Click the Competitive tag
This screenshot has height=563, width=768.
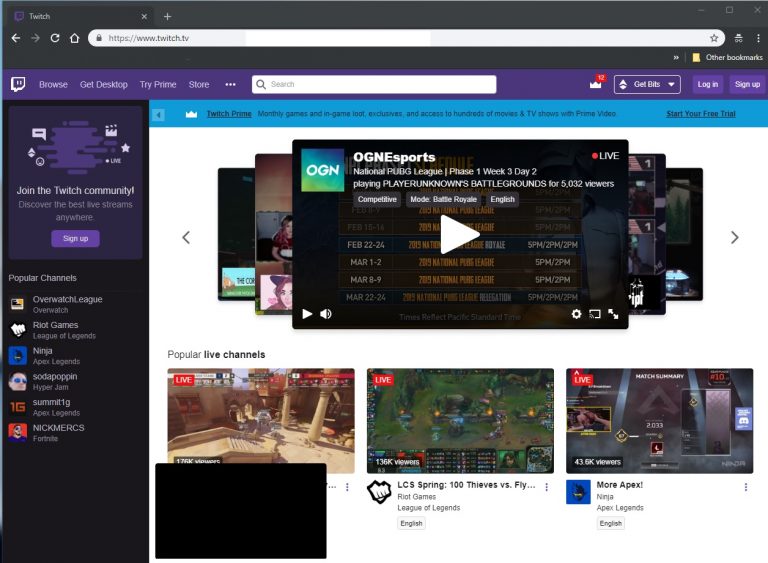pos(377,199)
